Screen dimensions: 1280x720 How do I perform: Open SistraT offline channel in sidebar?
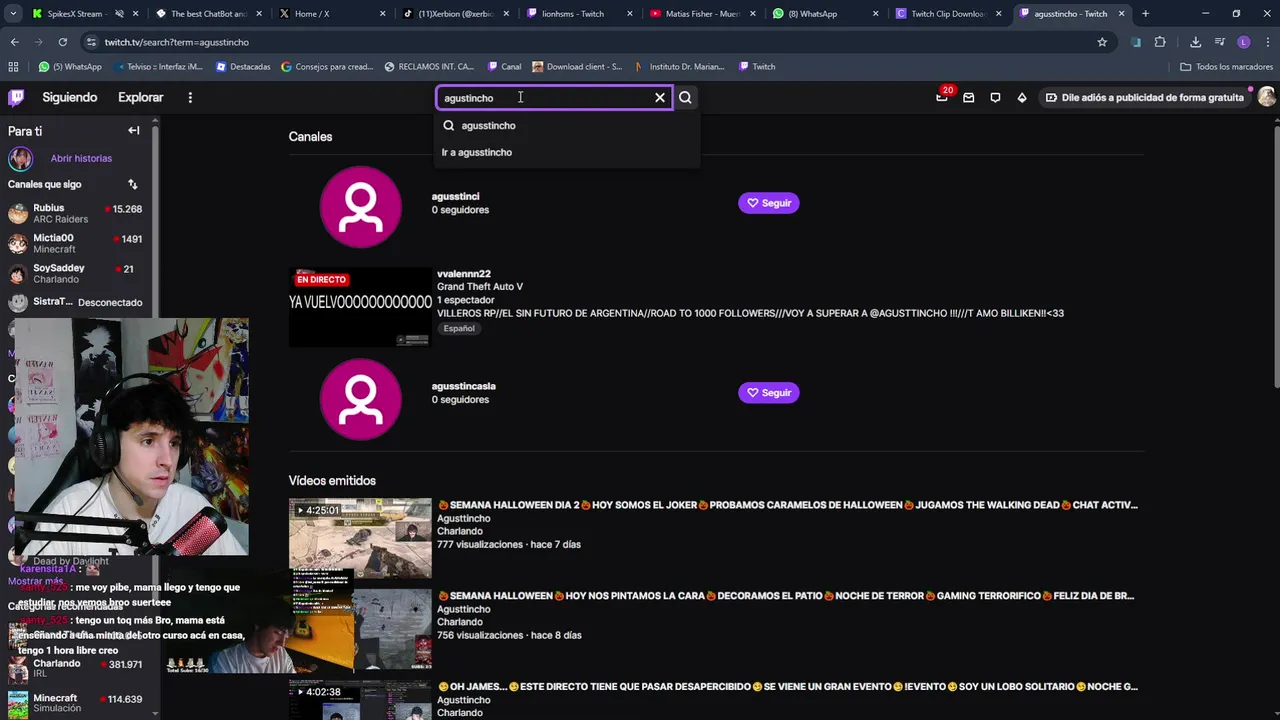click(76, 302)
